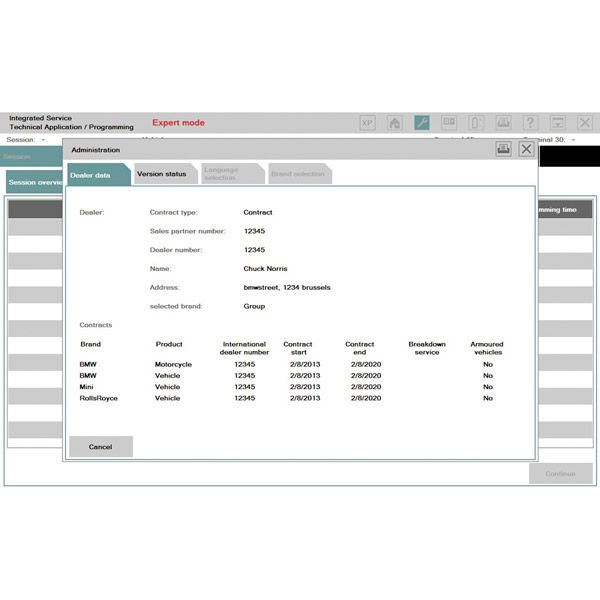The image size is (600, 600).
Task: Click the XP icon in top toolbar
Action: click(368, 123)
